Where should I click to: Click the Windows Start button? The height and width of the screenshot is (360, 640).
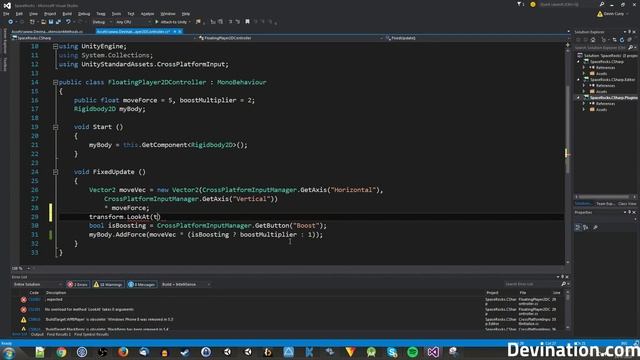tap(9, 353)
